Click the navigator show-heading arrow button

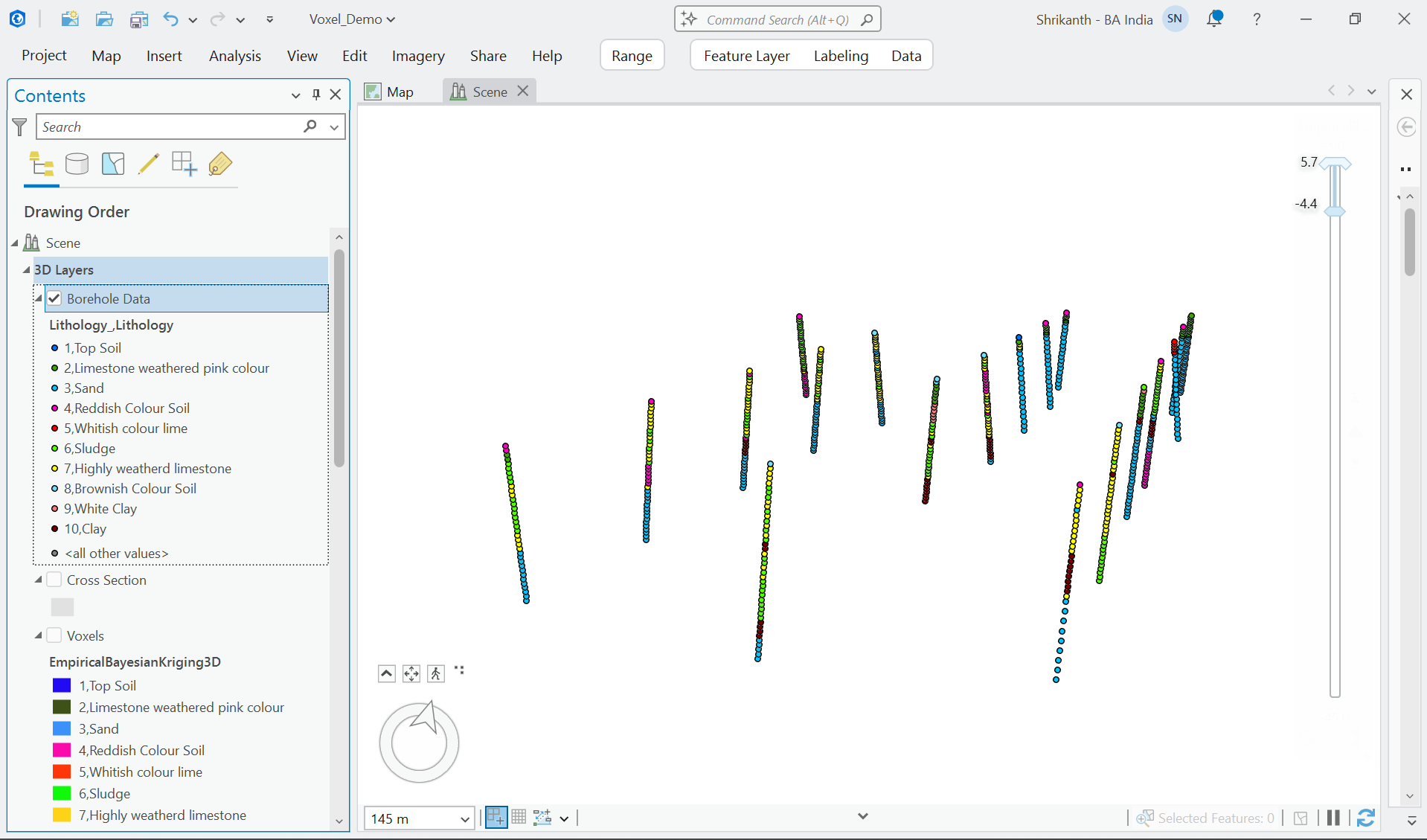(x=387, y=674)
